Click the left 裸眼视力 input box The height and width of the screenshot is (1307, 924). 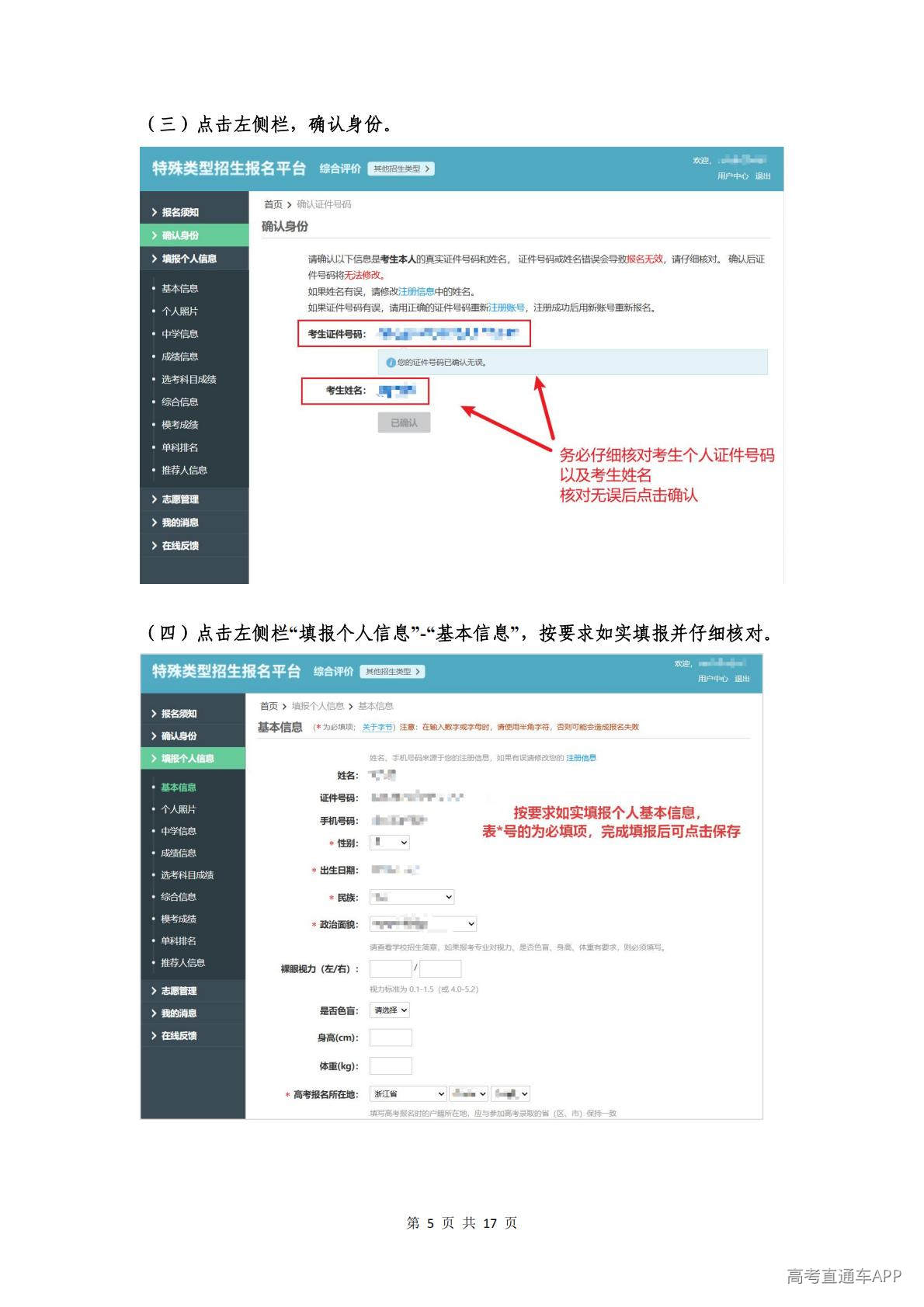pos(391,968)
